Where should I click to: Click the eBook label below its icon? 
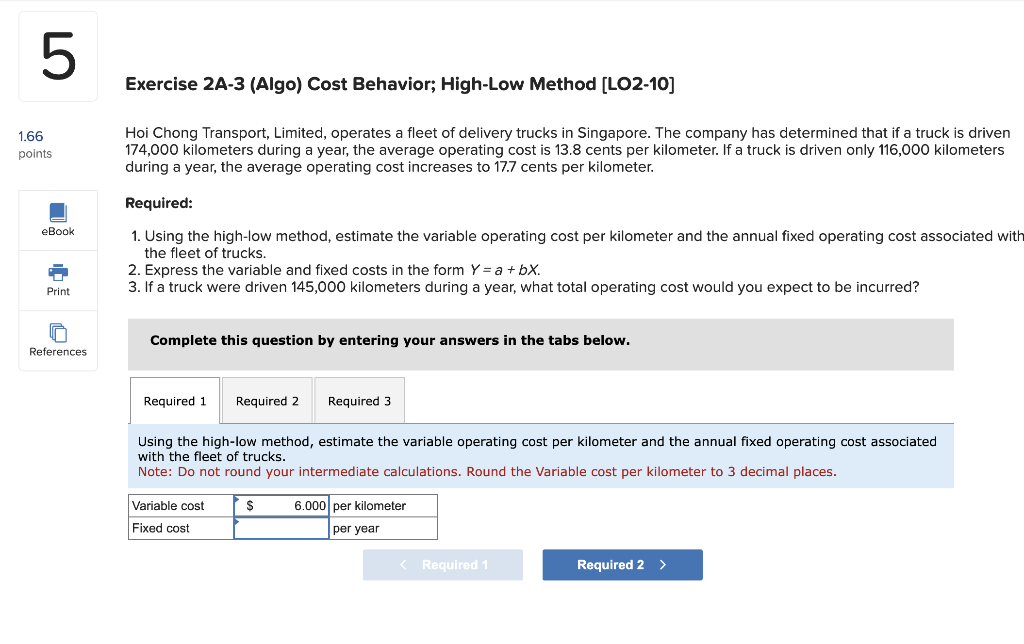57,230
